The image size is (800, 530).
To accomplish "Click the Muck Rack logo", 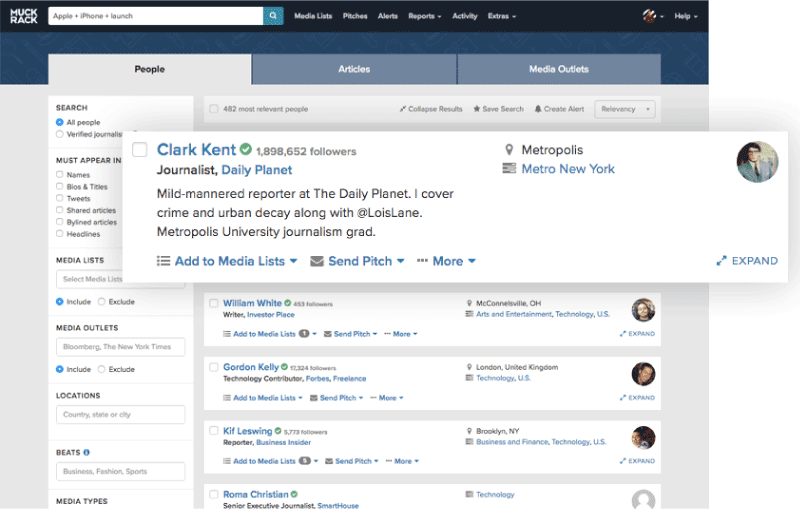I will coord(23,16).
